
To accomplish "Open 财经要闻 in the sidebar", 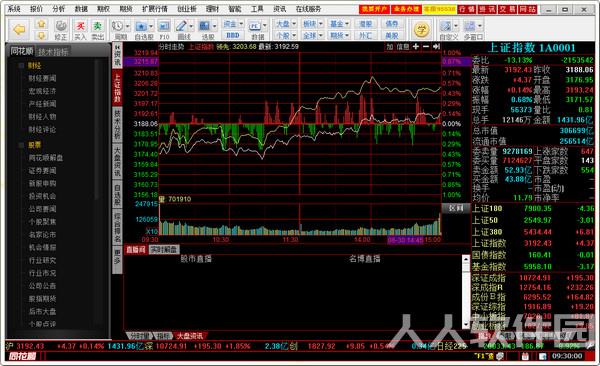I will coord(42,78).
